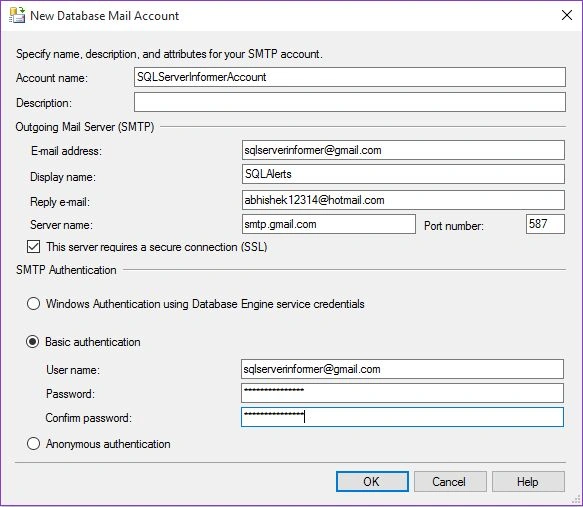Select Windows Authentication radio option

pos(33,304)
